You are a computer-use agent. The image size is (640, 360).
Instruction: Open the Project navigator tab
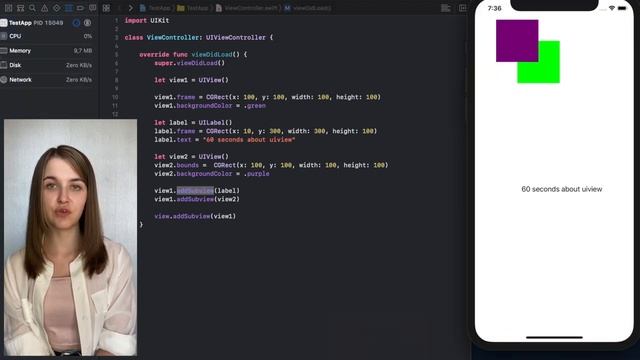(x=8, y=8)
